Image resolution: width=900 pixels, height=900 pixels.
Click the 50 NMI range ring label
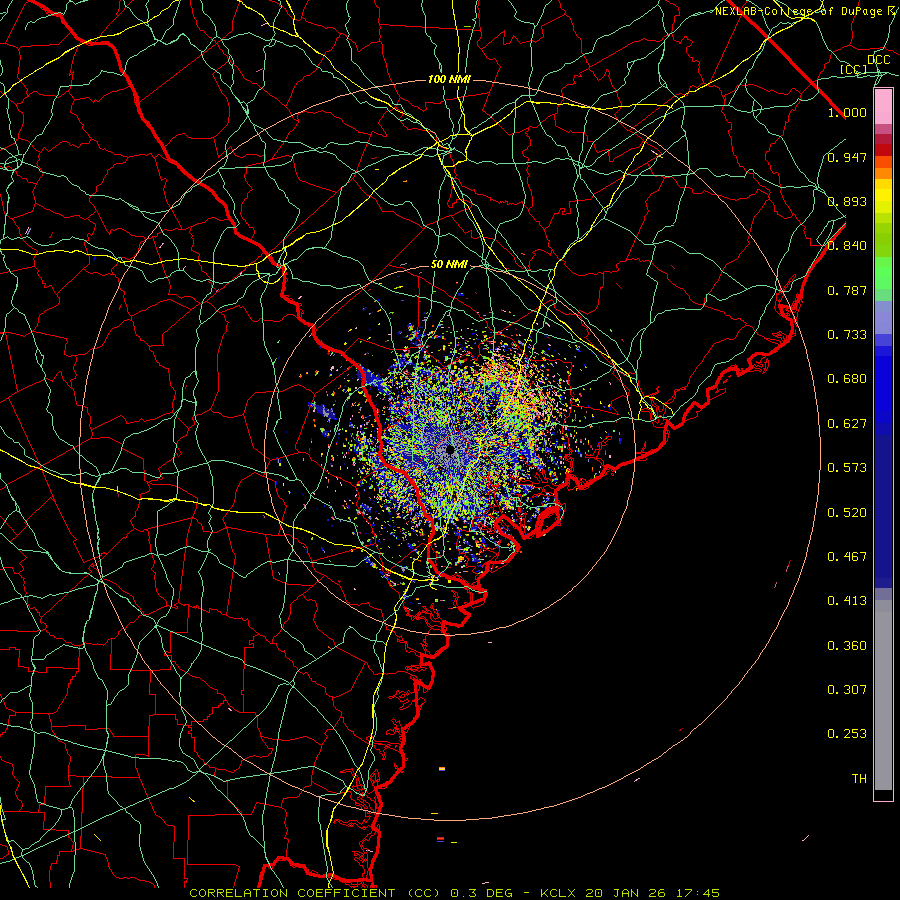tap(449, 265)
